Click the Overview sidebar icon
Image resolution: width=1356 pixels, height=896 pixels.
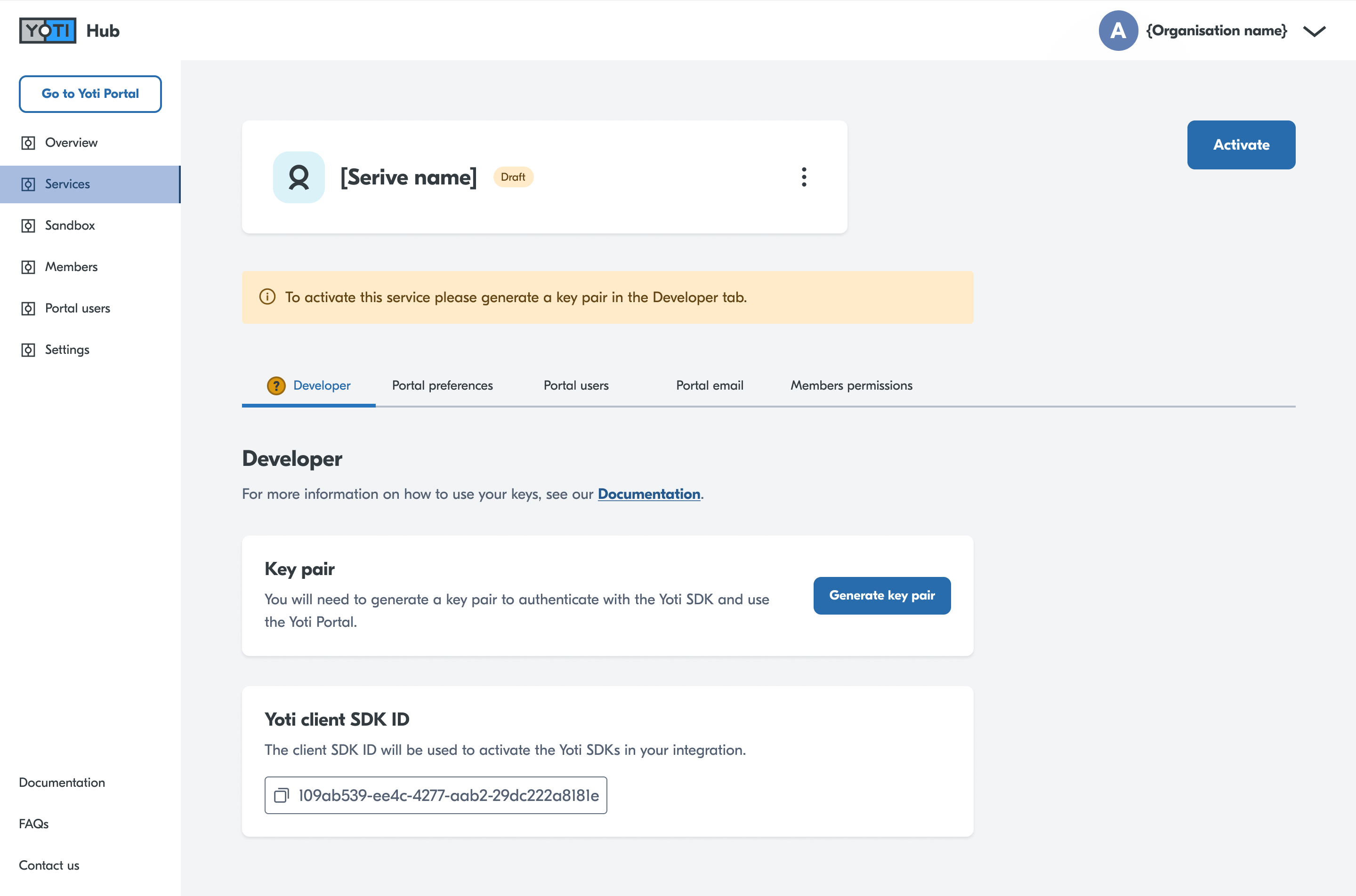tap(28, 143)
